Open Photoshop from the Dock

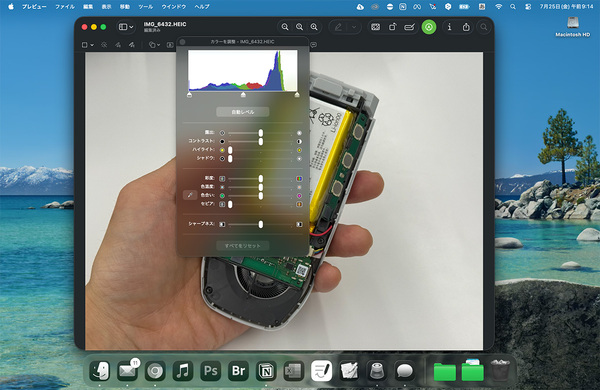[x=211, y=371]
